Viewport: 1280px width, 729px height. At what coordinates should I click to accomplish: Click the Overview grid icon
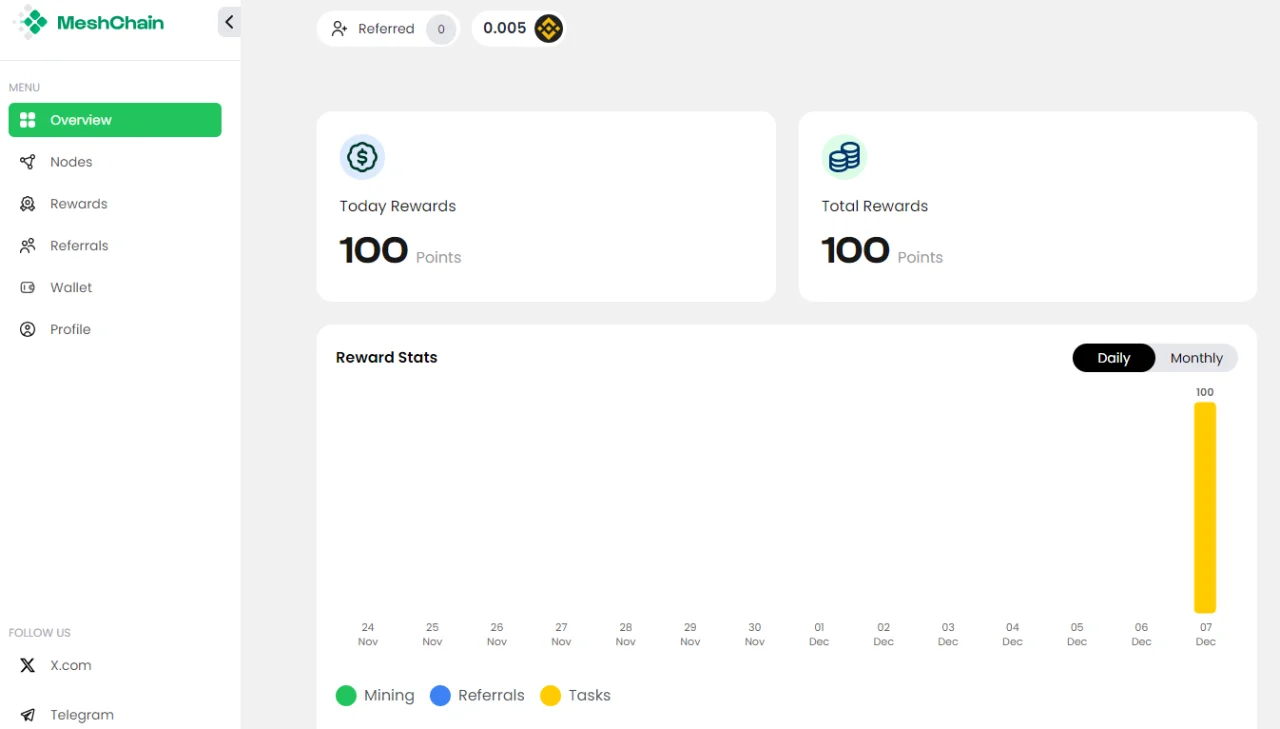pyautogui.click(x=28, y=120)
